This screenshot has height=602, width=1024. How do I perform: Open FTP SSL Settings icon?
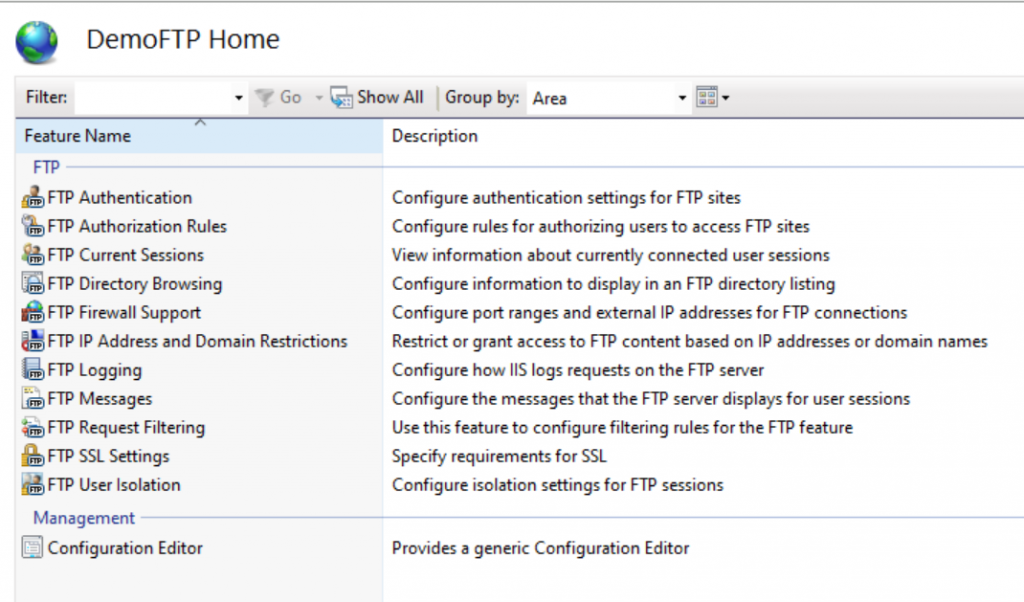click(x=33, y=456)
